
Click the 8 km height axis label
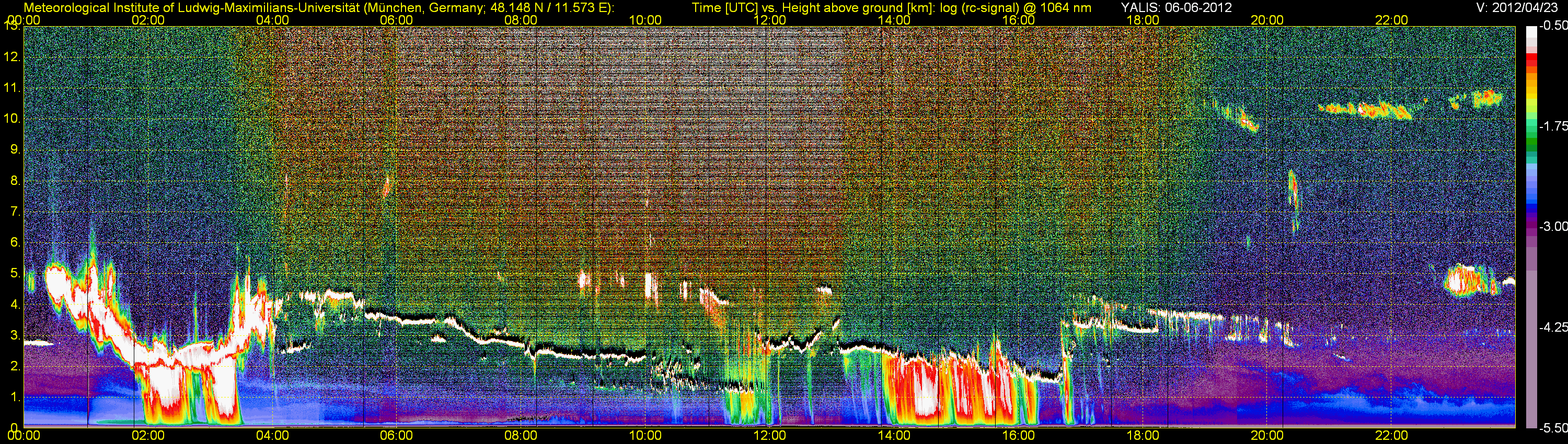pyautogui.click(x=15, y=181)
